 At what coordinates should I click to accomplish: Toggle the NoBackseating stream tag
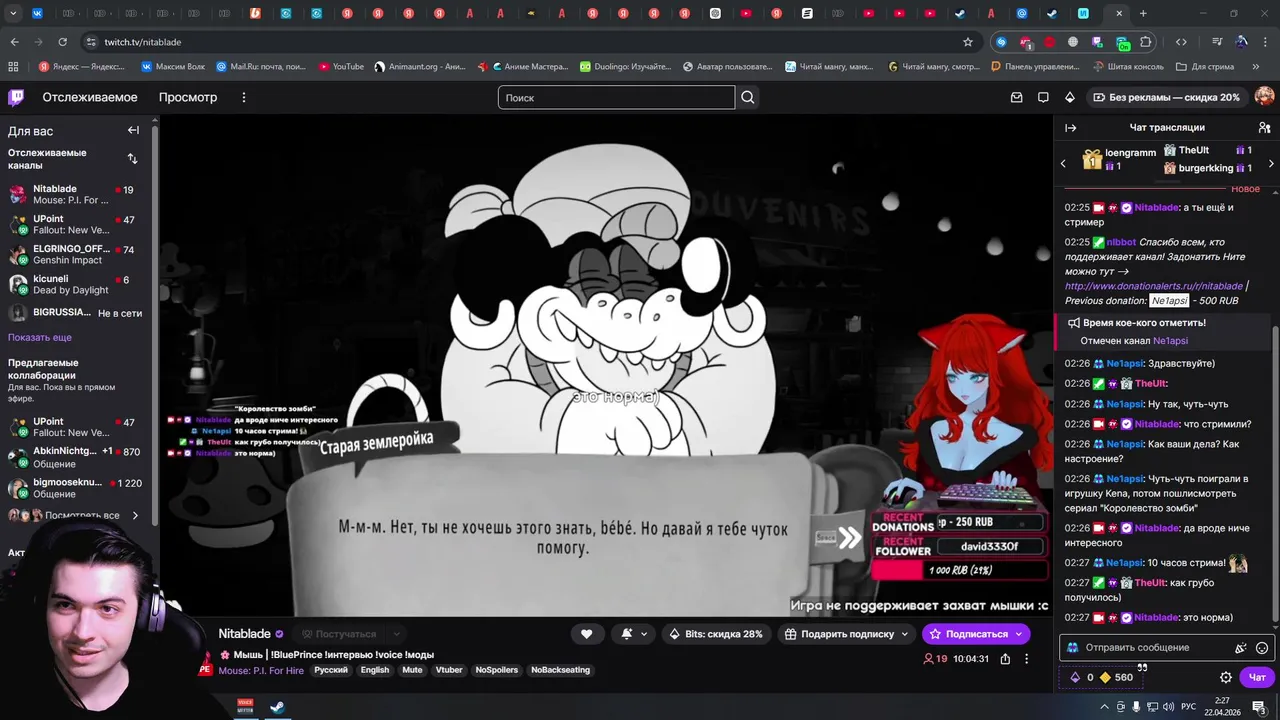click(x=560, y=670)
